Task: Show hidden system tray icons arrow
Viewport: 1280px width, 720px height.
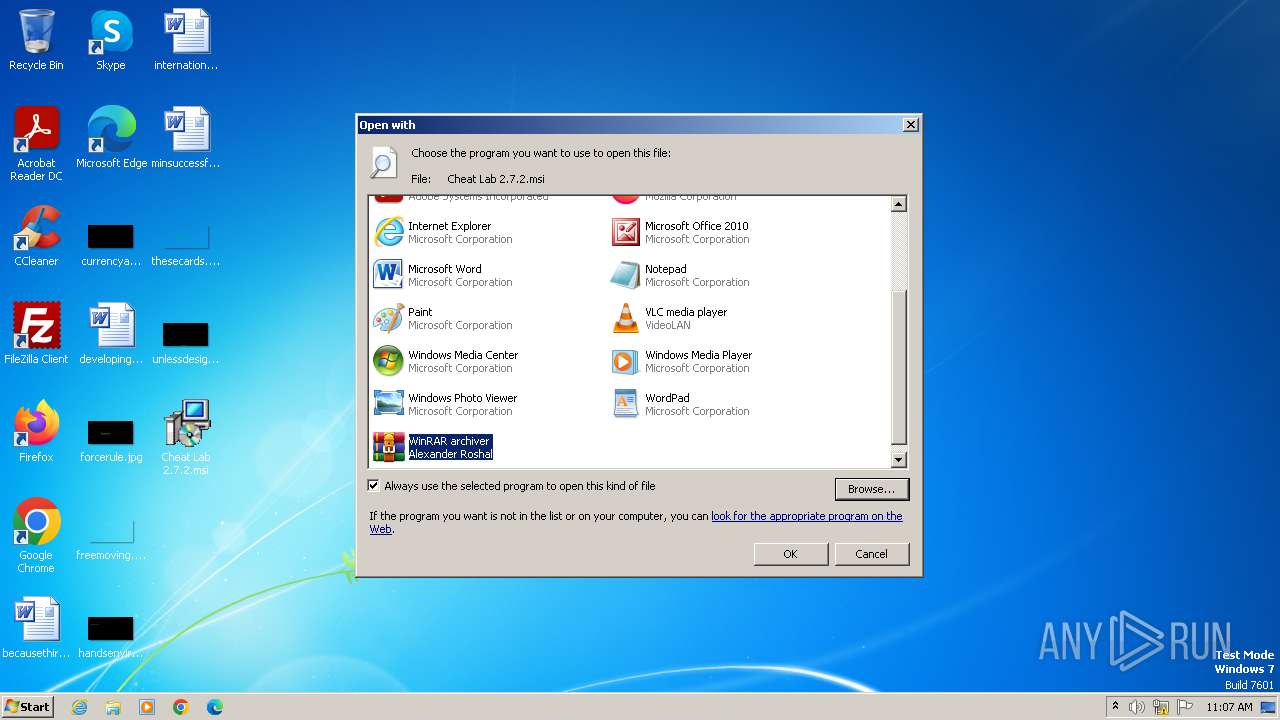Action: click(1115, 707)
